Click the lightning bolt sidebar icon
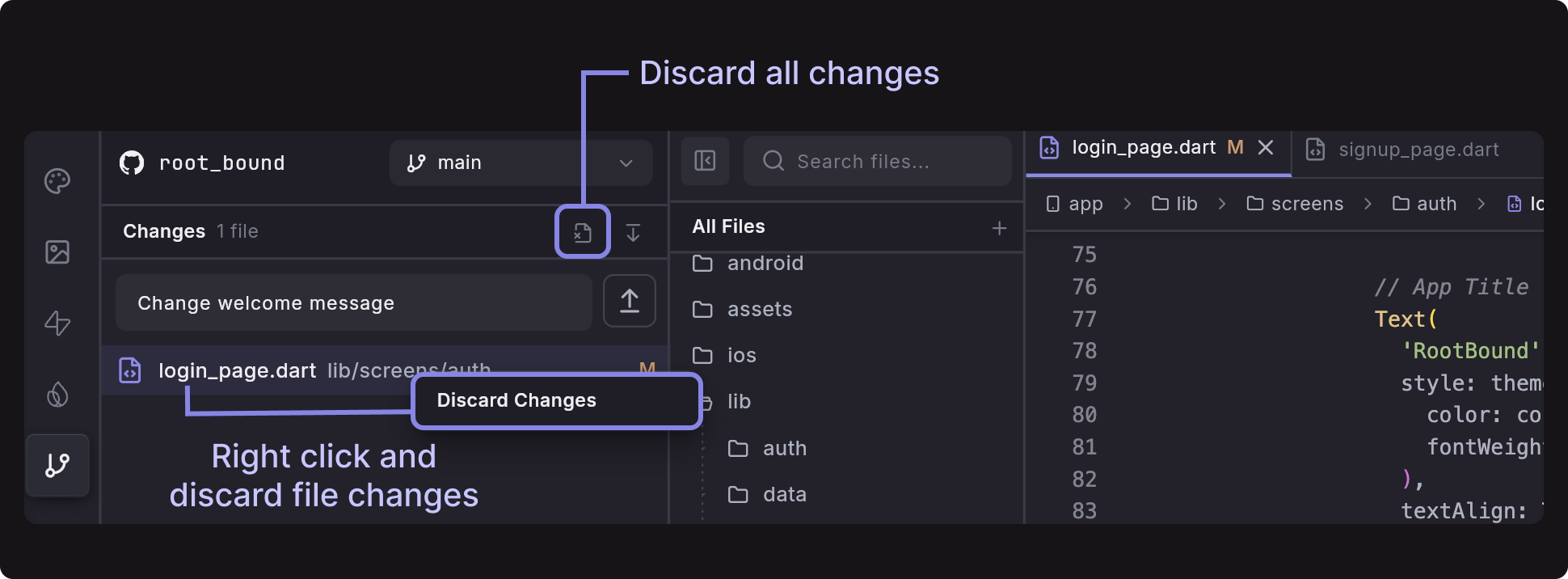 pos(57,323)
